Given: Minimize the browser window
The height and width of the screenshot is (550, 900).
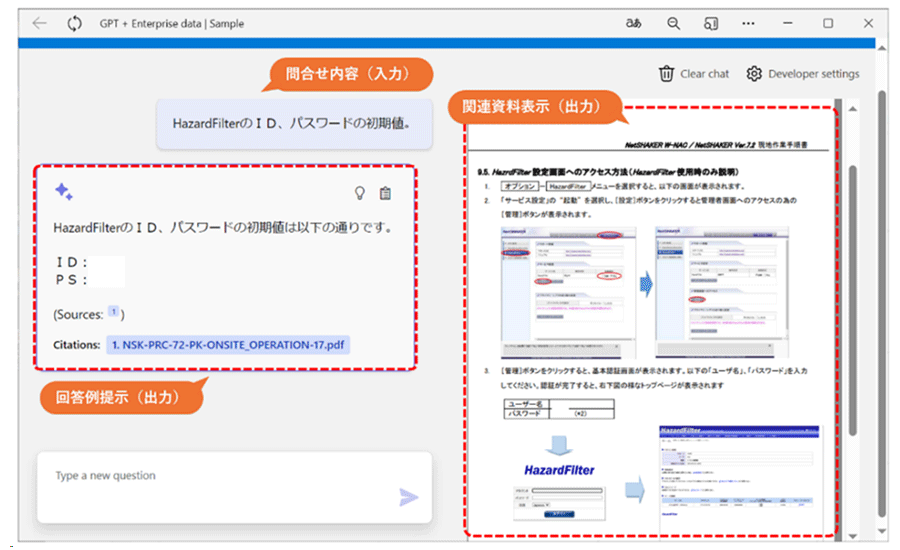Looking at the screenshot, I should pyautogui.click(x=788, y=24).
